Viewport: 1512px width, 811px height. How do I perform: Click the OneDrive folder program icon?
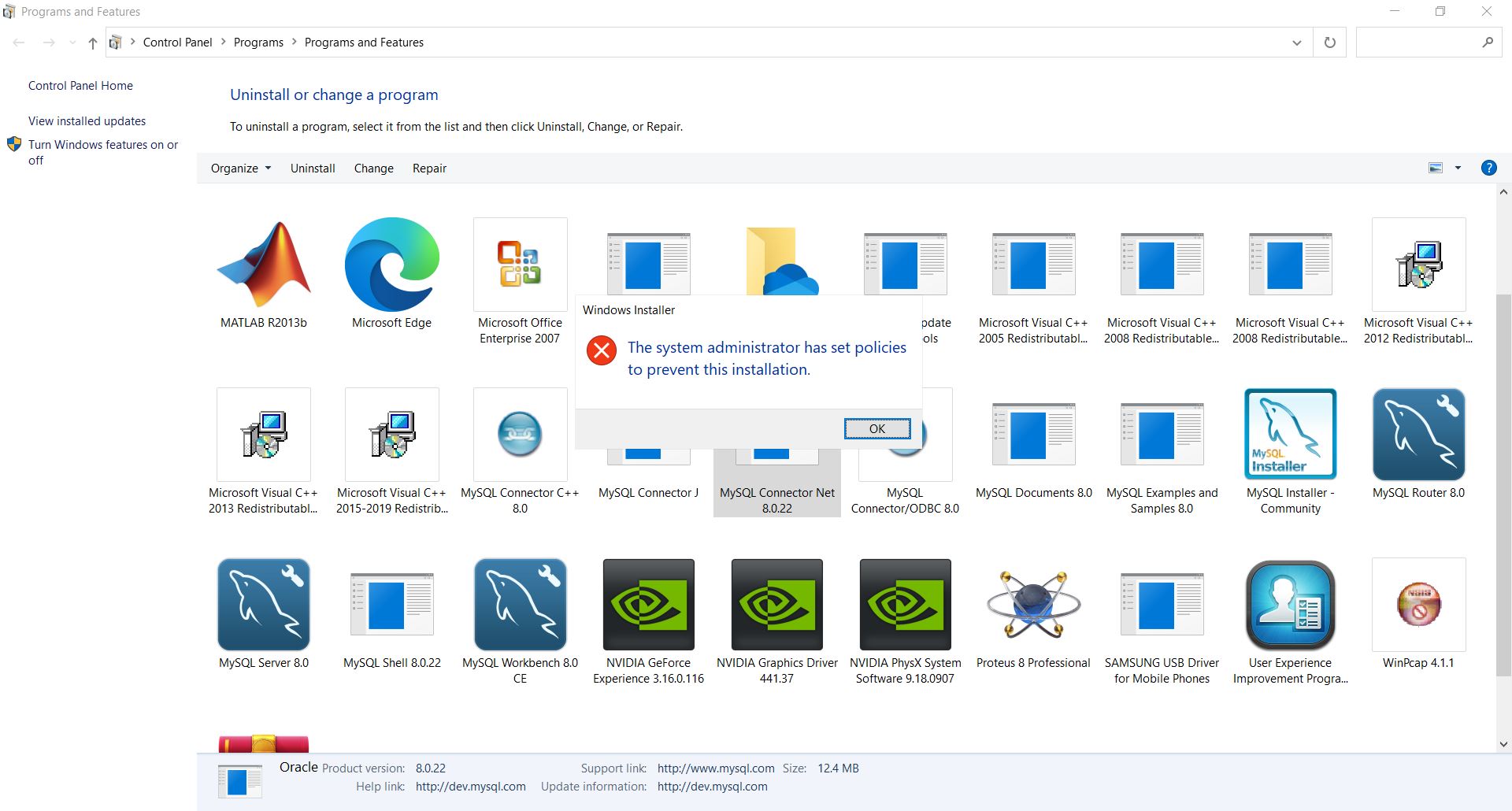click(x=781, y=261)
